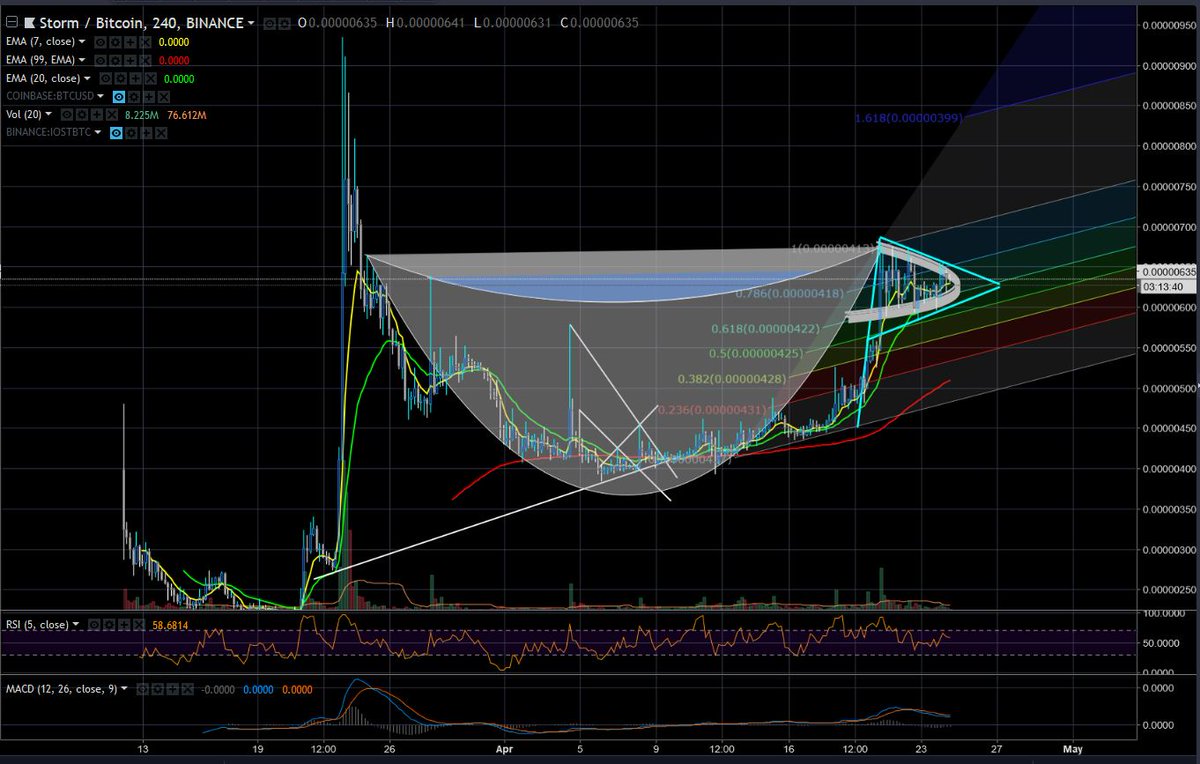The image size is (1200, 764).
Task: Click the countdown timer 03:13:40
Action: [x=1162, y=287]
